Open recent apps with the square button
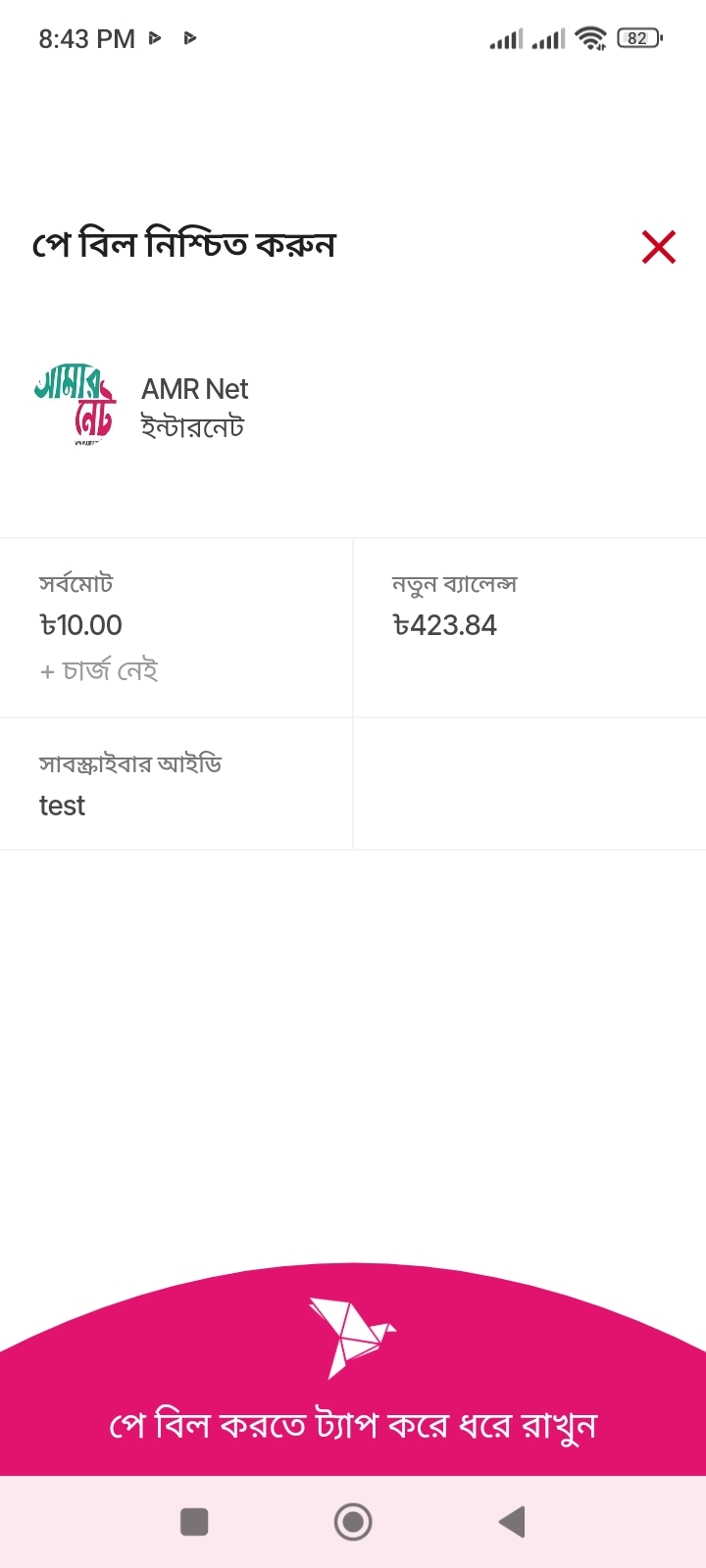 pyautogui.click(x=194, y=1522)
